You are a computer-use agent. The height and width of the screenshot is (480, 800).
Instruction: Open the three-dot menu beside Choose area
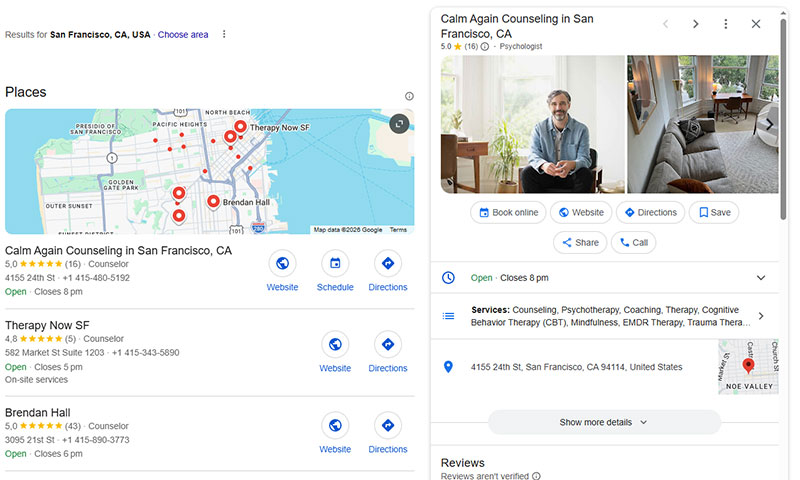224,34
